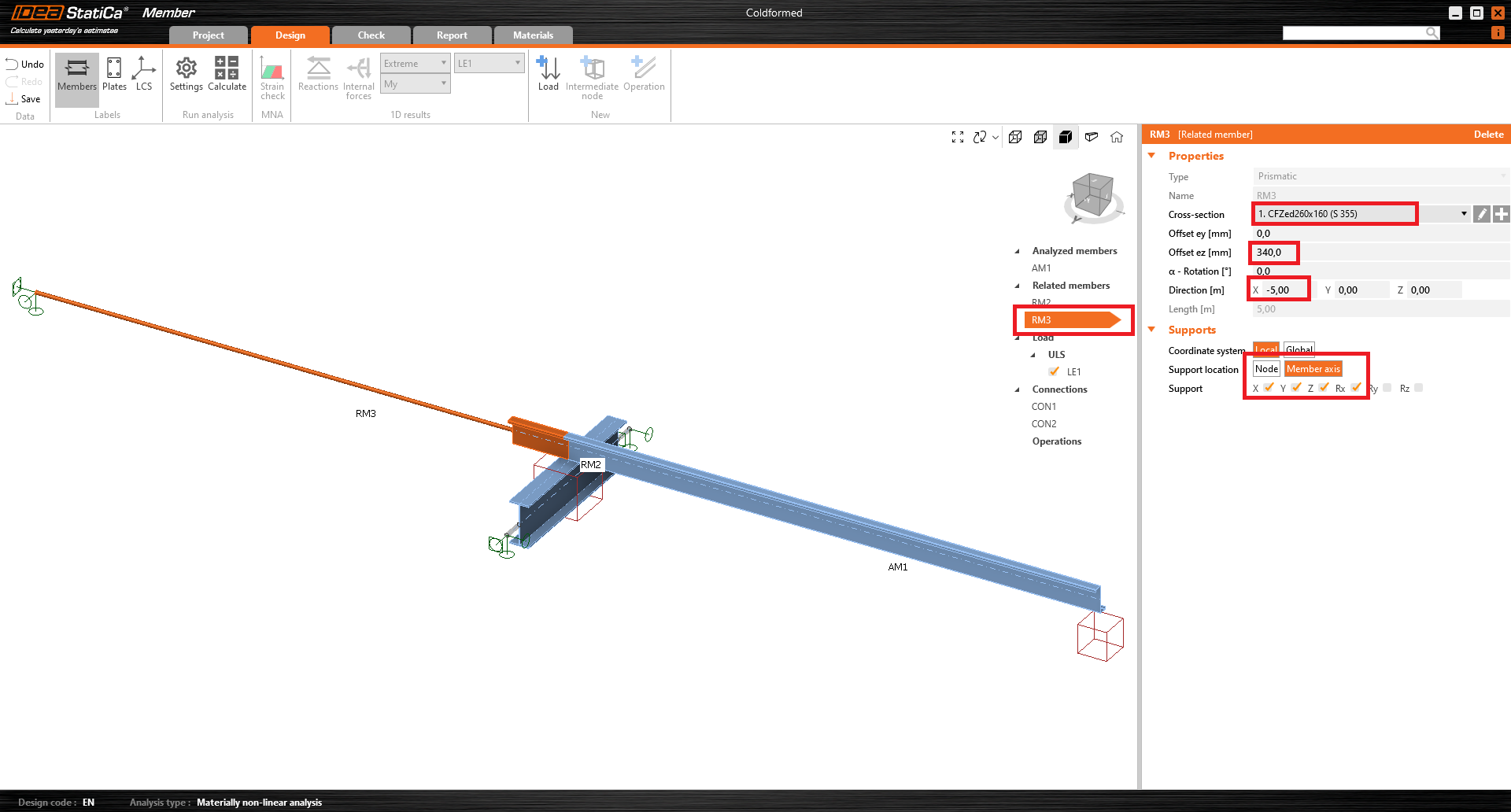Viewport: 1511px width, 812px height.
Task: Delete the RM3 related member
Action: pos(1488,135)
